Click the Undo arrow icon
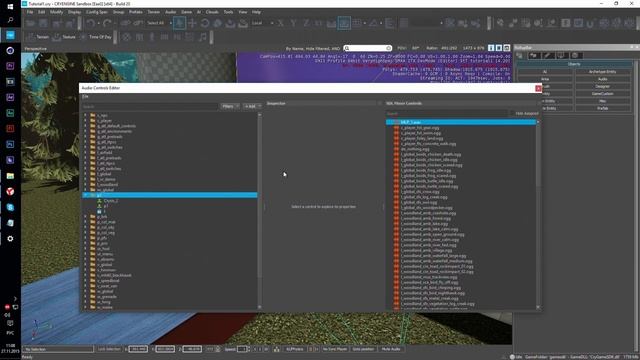 pos(91,23)
